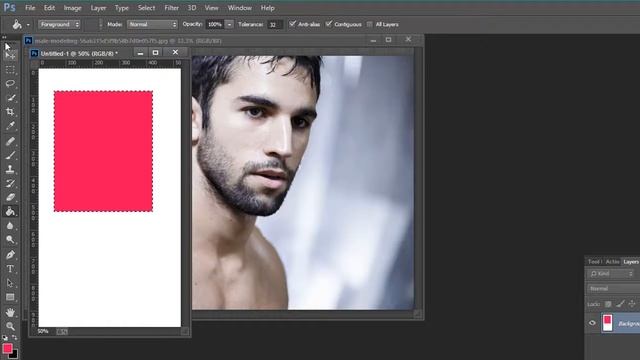Select the Pen tool
640x360 pixels.
(x=10, y=255)
